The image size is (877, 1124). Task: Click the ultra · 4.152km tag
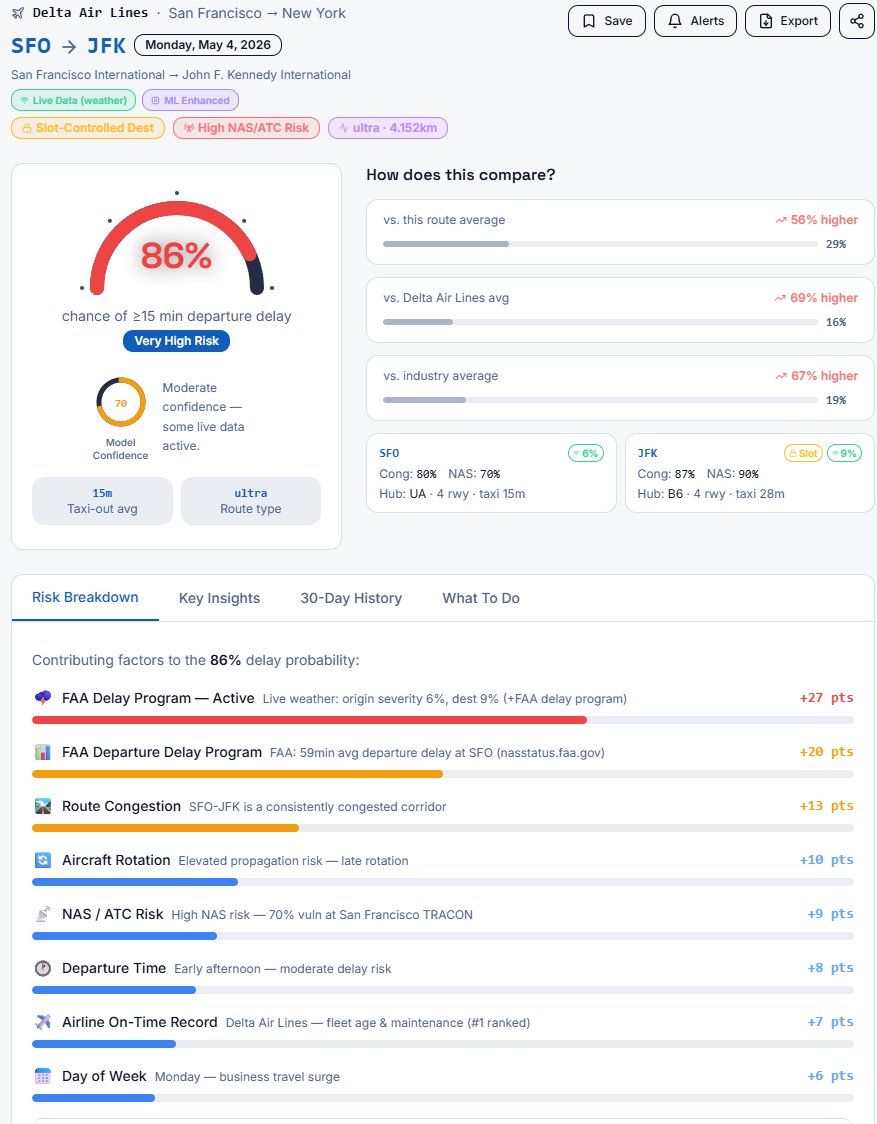coord(388,128)
